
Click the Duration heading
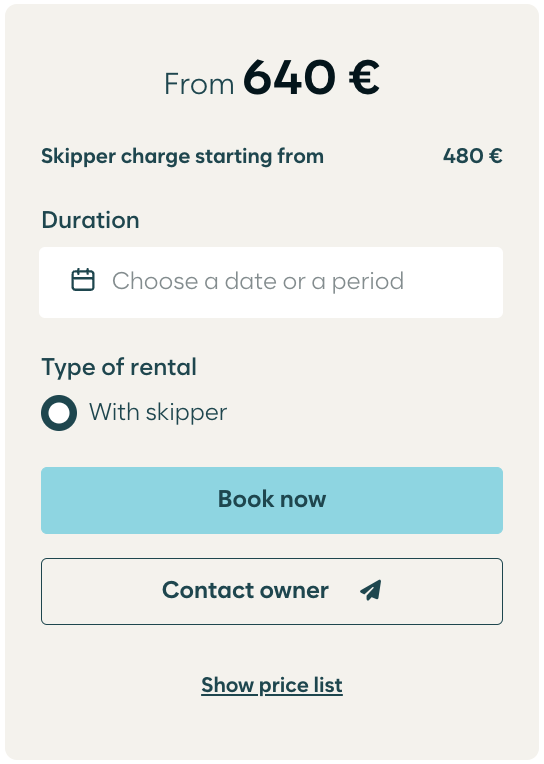point(90,220)
